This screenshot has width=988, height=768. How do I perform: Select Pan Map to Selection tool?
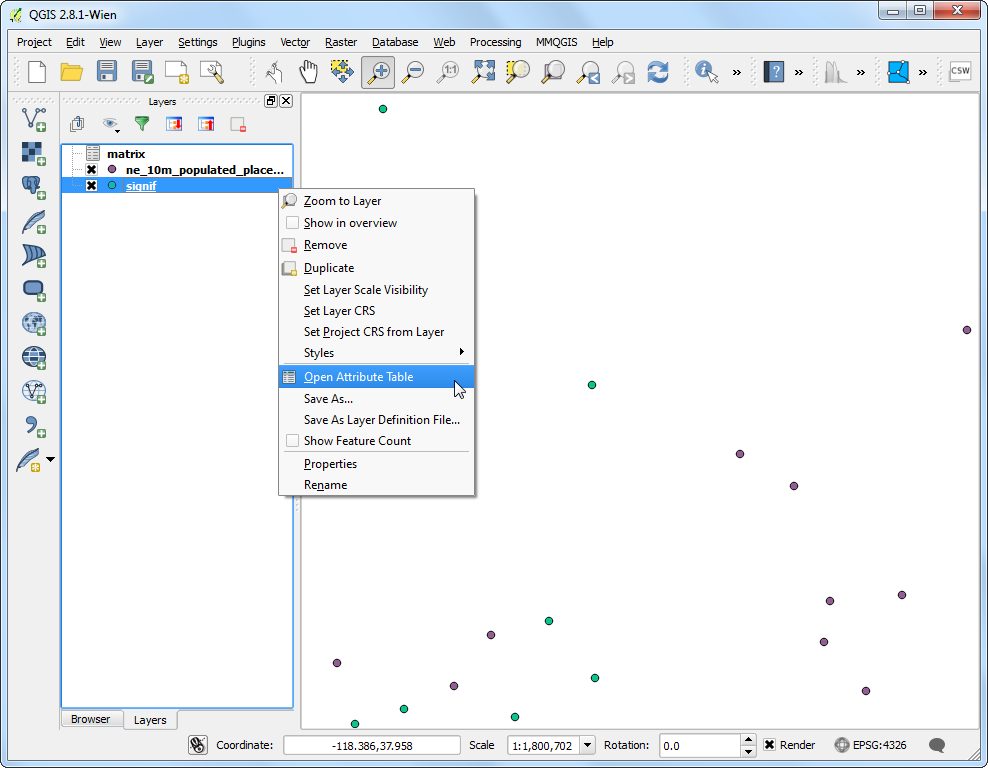(342, 72)
